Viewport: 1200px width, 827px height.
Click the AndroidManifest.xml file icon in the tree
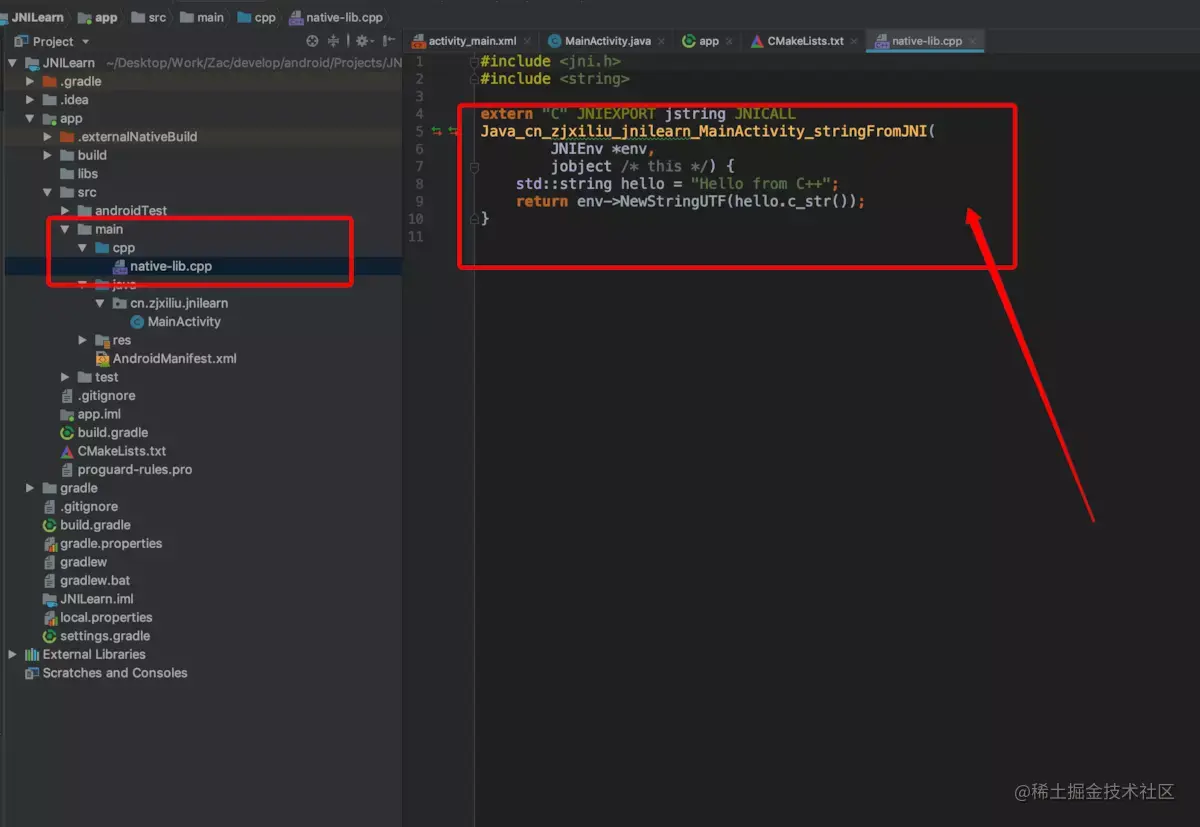click(102, 359)
